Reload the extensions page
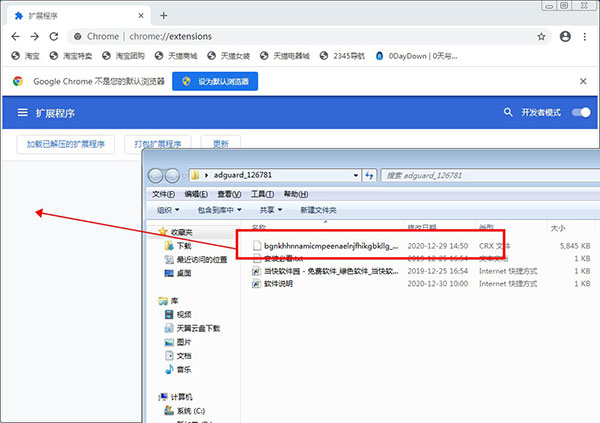Viewport: 600px width, 423px height. tap(54, 36)
